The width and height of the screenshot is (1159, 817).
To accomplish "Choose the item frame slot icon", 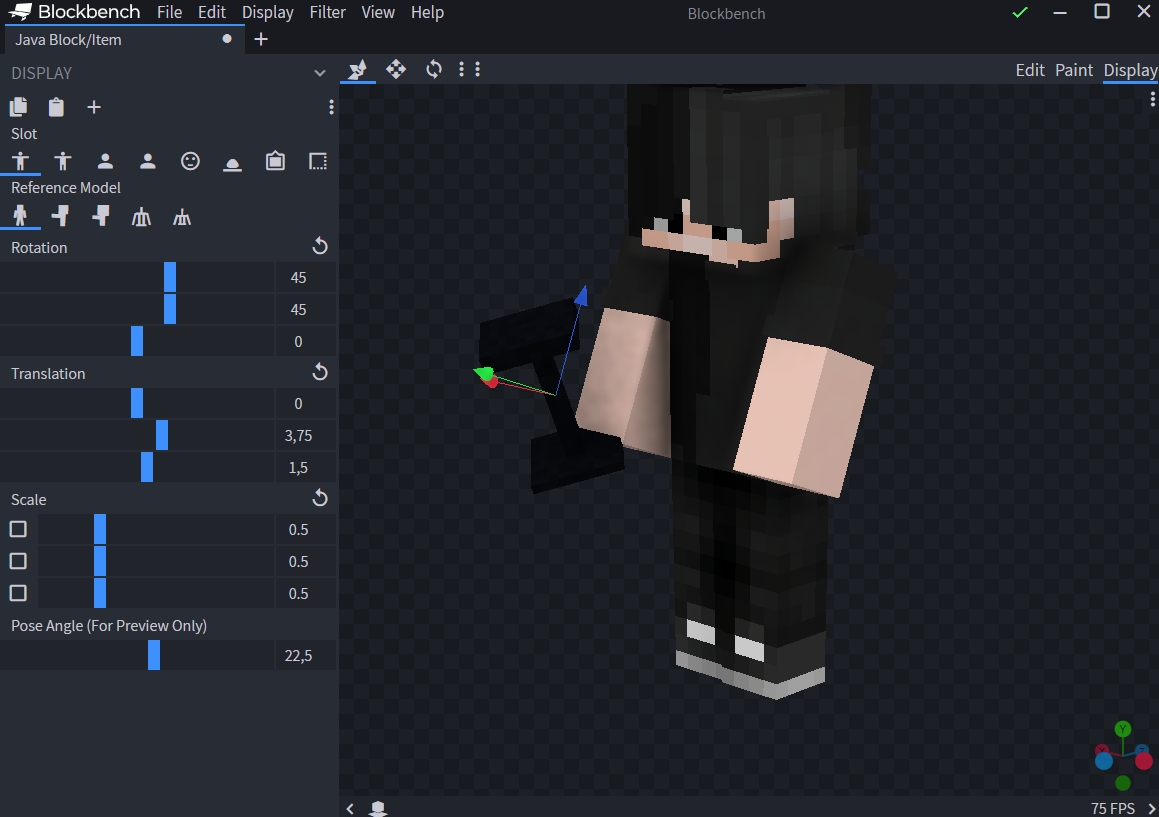I will pos(275,161).
